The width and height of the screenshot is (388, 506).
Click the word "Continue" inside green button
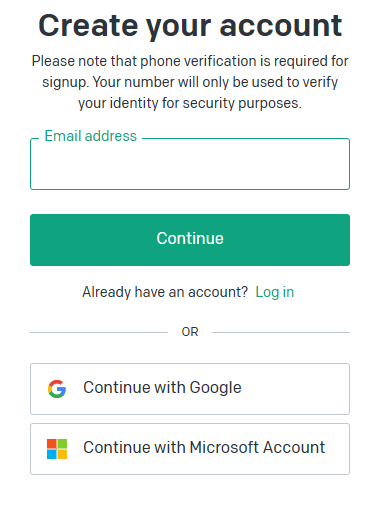(x=190, y=239)
